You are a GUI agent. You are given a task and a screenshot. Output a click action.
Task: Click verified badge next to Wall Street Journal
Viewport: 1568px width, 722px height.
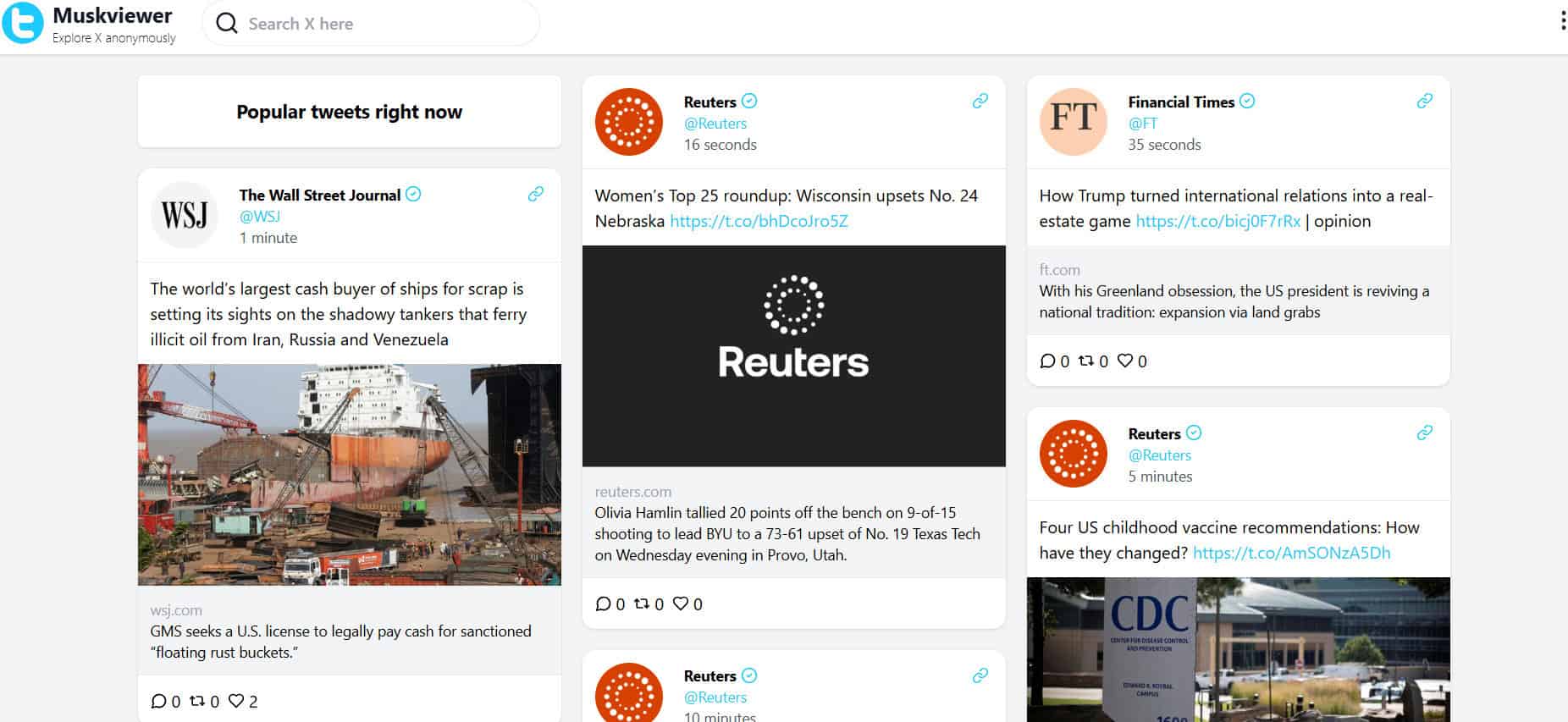(413, 194)
